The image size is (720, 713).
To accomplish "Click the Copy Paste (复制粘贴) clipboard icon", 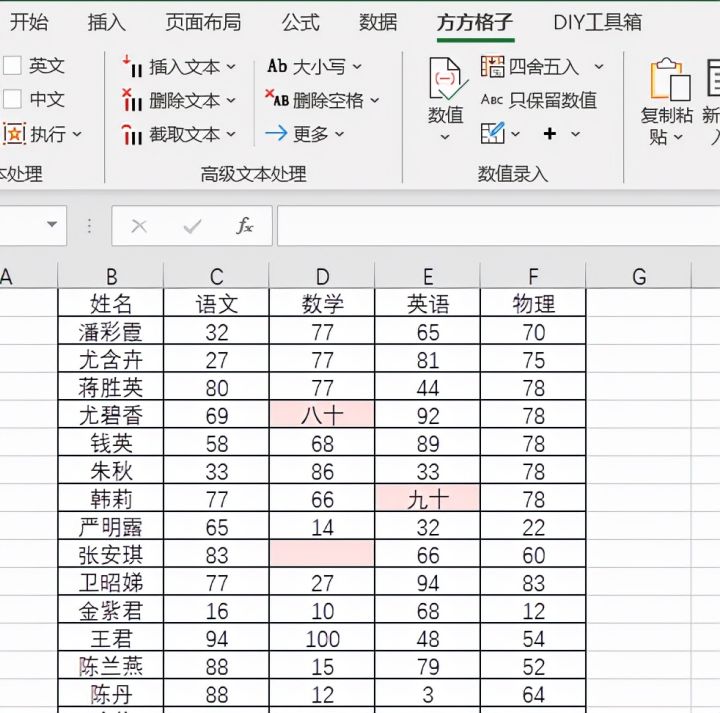I will click(670, 79).
